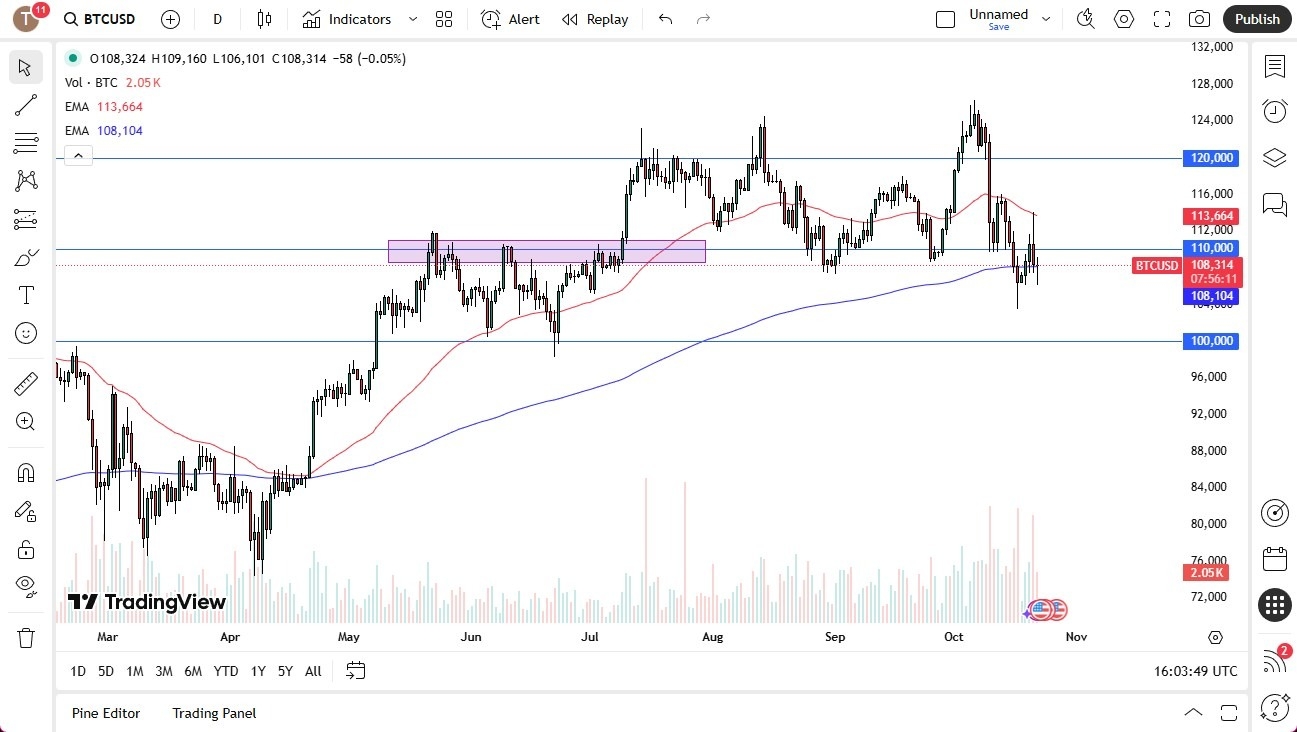Open the Watchlist panel
Viewport: 1297px width, 732px height.
point(1274,66)
